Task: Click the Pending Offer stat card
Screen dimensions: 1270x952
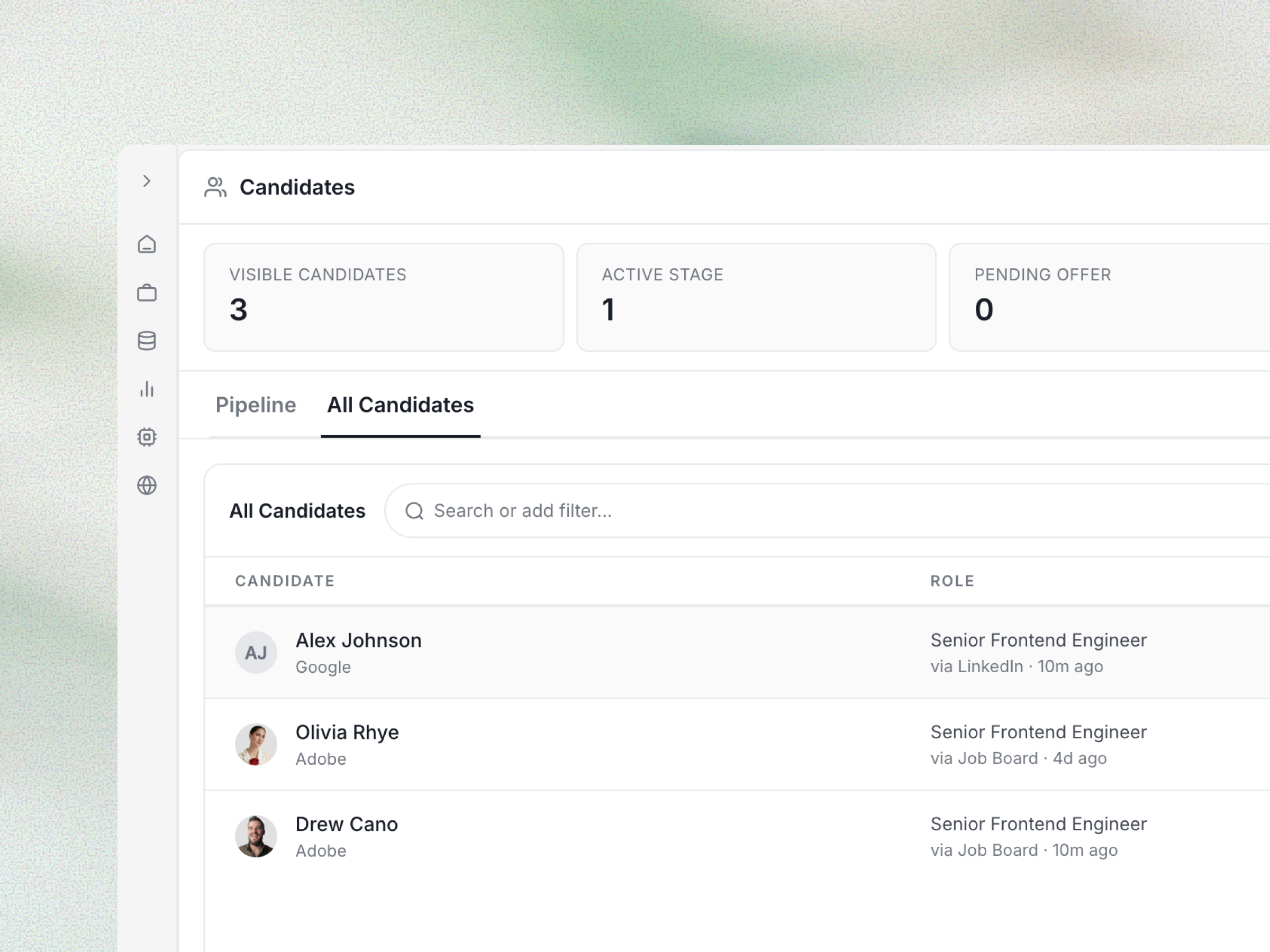Action: [1108, 298]
